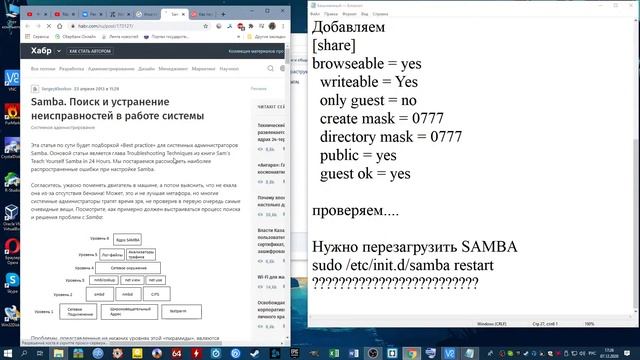Click the Chrome back arrow

(28, 26)
